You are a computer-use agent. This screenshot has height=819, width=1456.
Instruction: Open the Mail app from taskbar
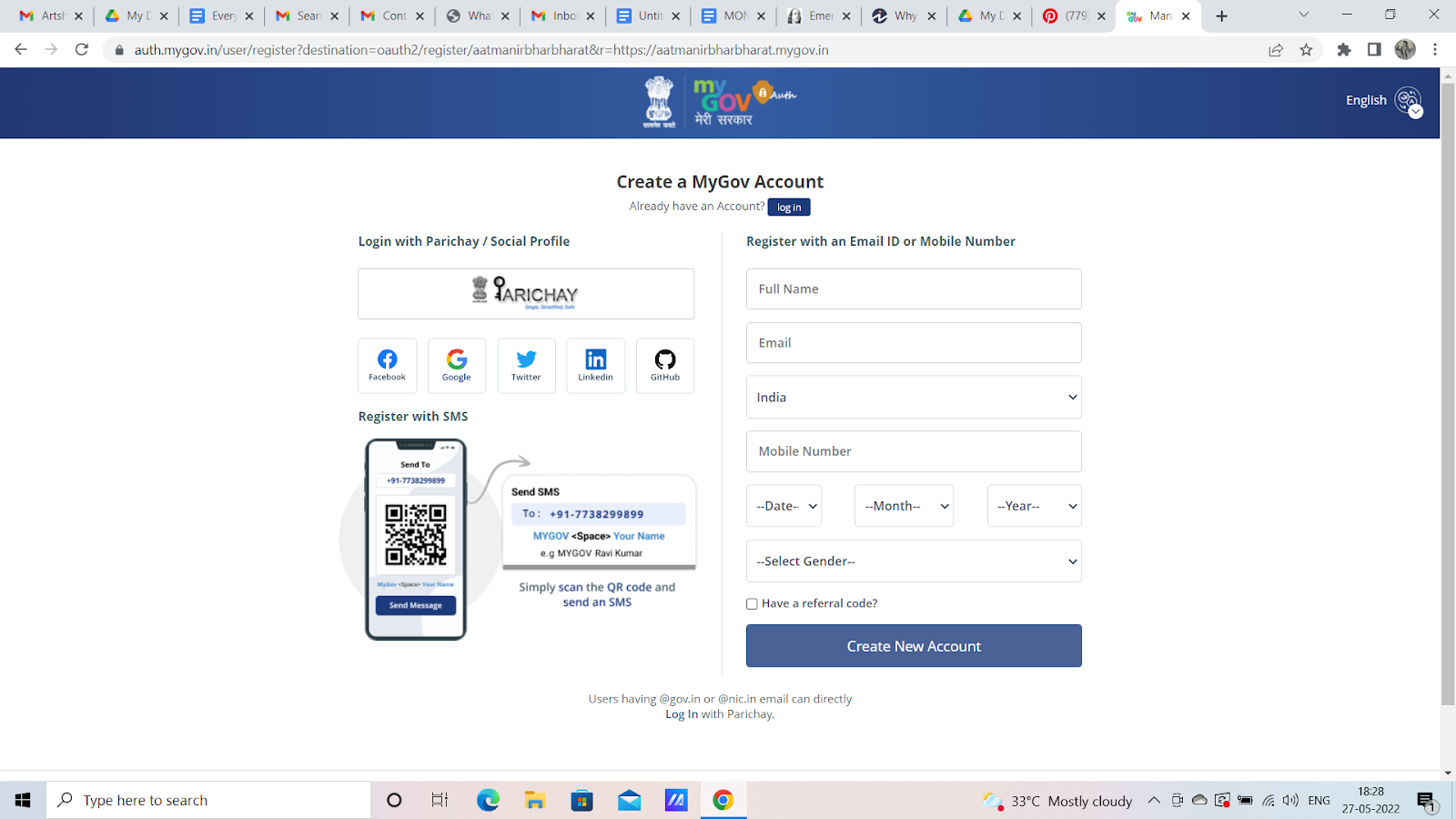pyautogui.click(x=629, y=800)
